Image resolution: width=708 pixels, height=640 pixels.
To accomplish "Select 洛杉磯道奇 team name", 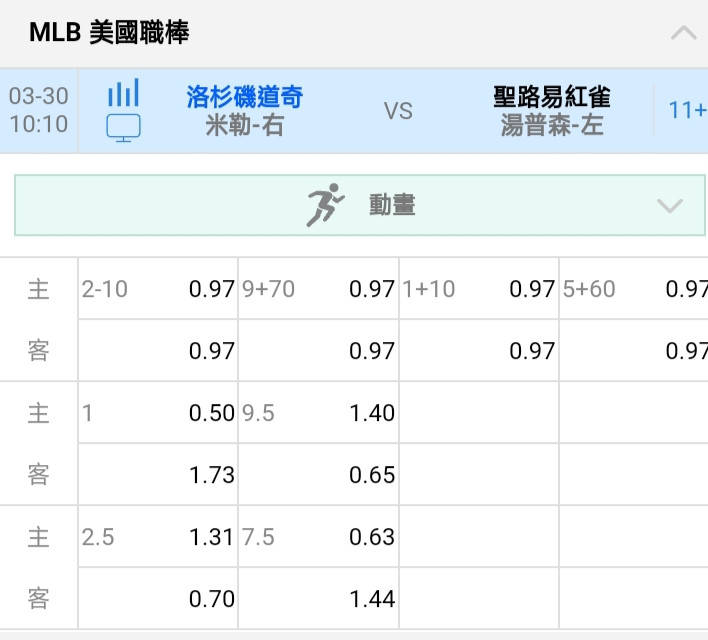I will coord(244,97).
